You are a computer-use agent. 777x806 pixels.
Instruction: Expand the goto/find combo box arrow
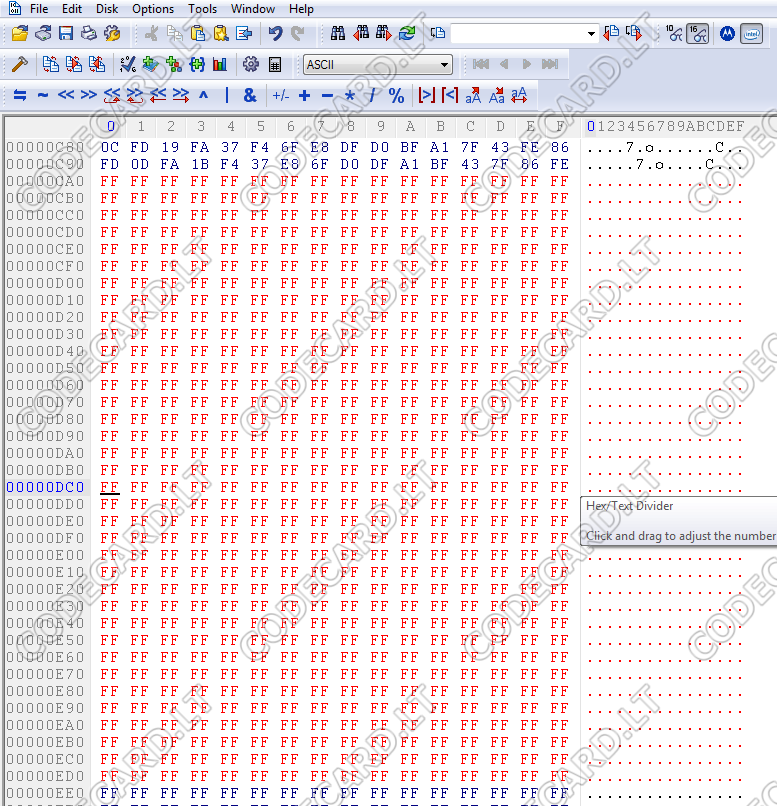coord(591,34)
